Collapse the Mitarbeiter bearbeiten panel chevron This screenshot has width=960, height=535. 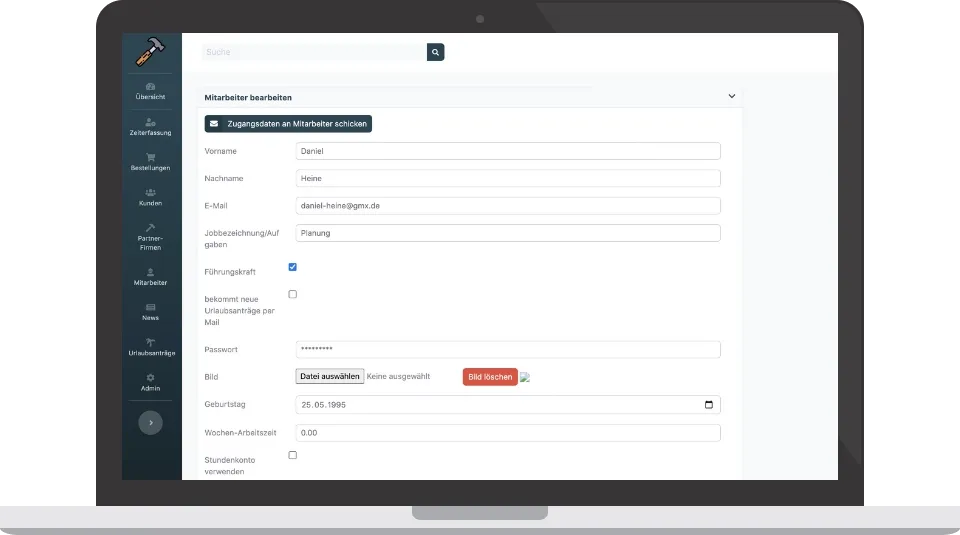(732, 96)
